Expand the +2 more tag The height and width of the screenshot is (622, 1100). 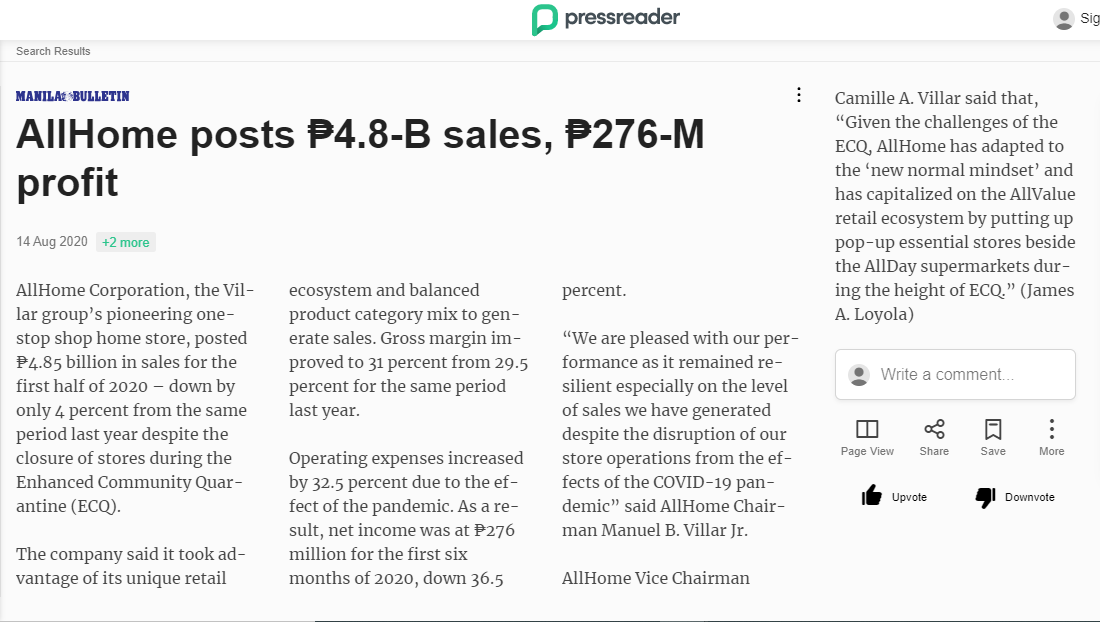click(126, 242)
